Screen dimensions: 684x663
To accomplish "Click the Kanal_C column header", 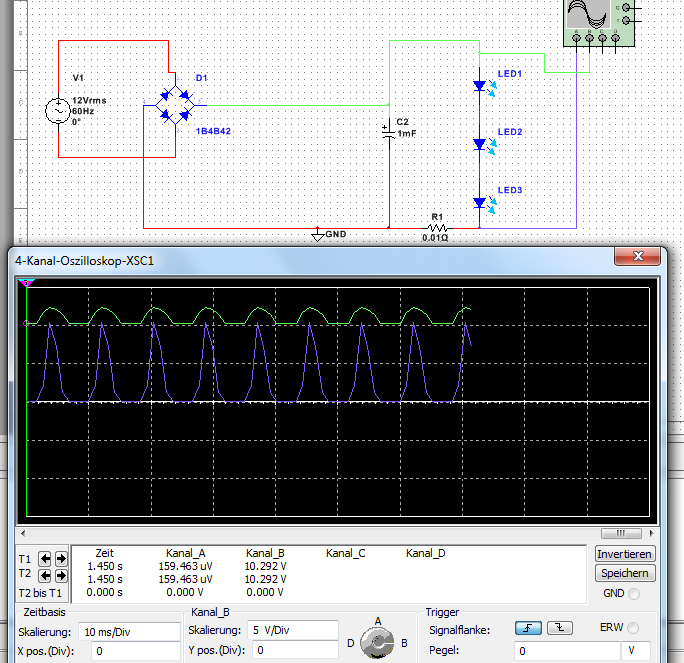I will click(x=345, y=553).
